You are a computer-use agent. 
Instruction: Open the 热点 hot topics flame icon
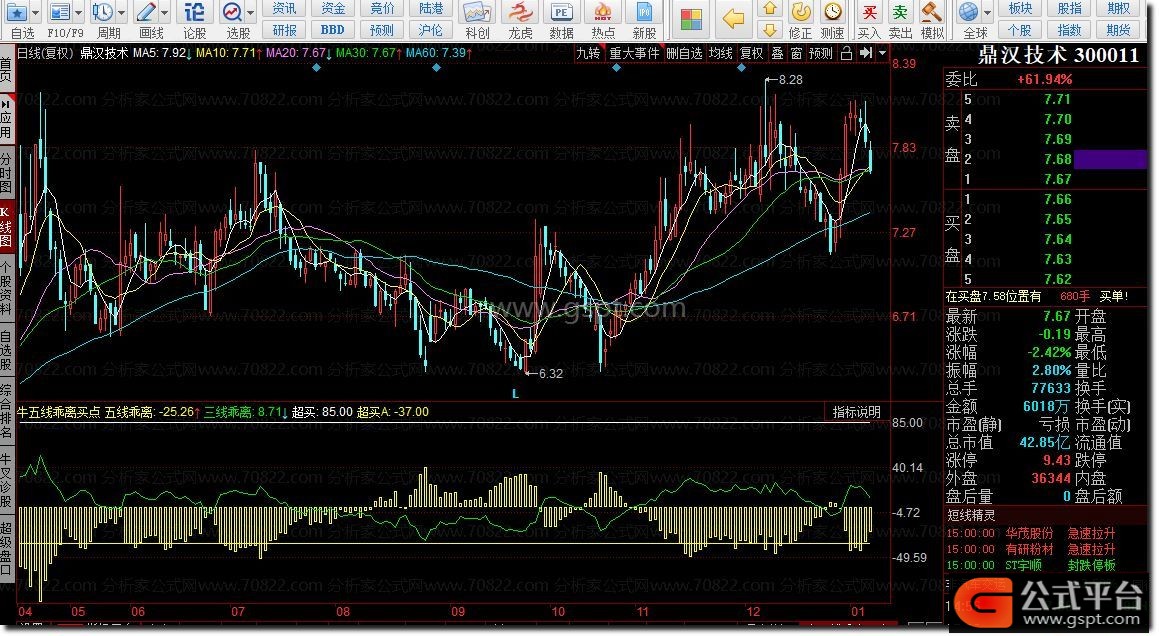[x=603, y=13]
